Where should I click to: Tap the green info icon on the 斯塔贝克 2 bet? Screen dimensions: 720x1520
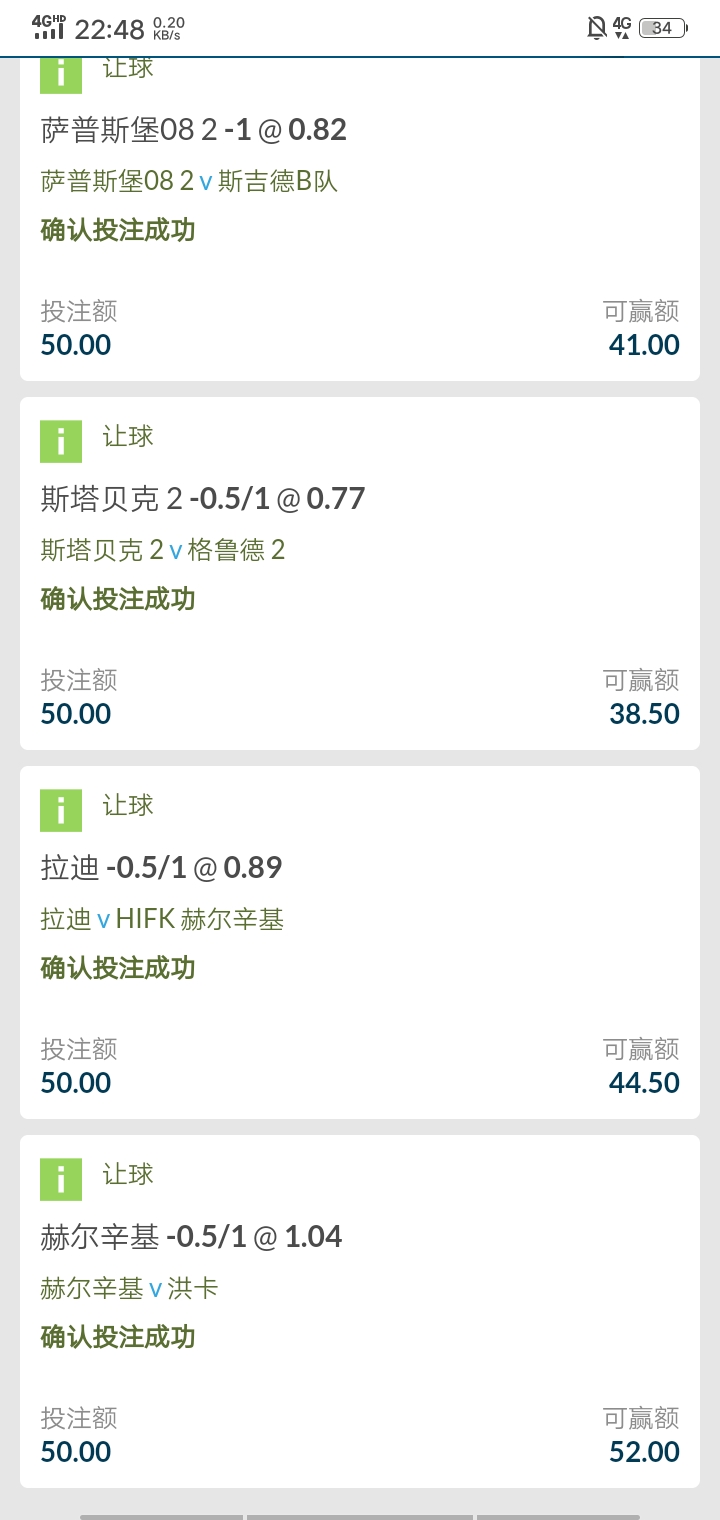61,441
